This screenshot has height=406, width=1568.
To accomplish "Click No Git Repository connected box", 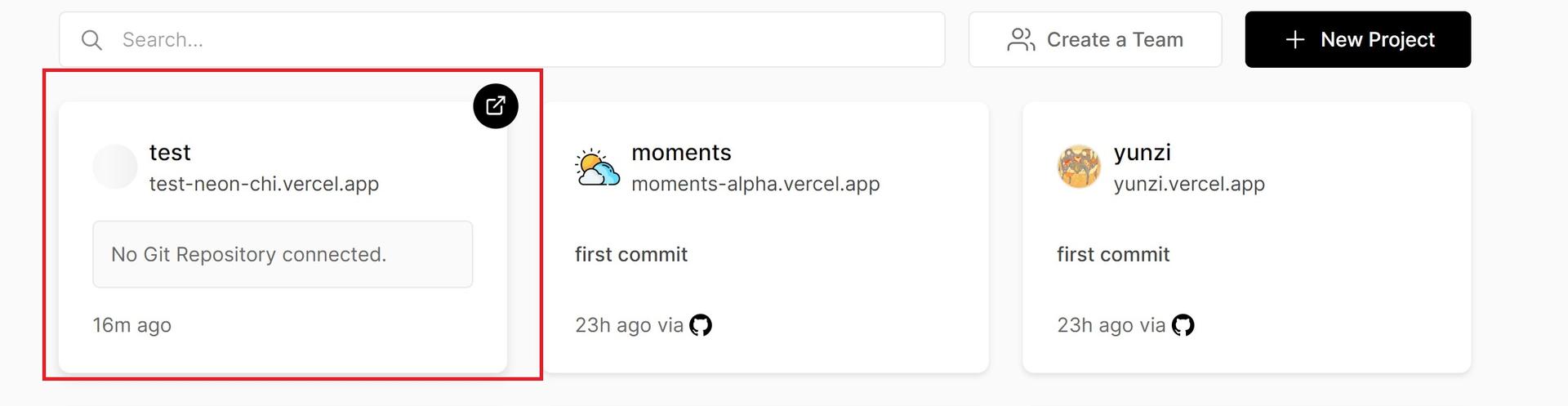I will (283, 254).
